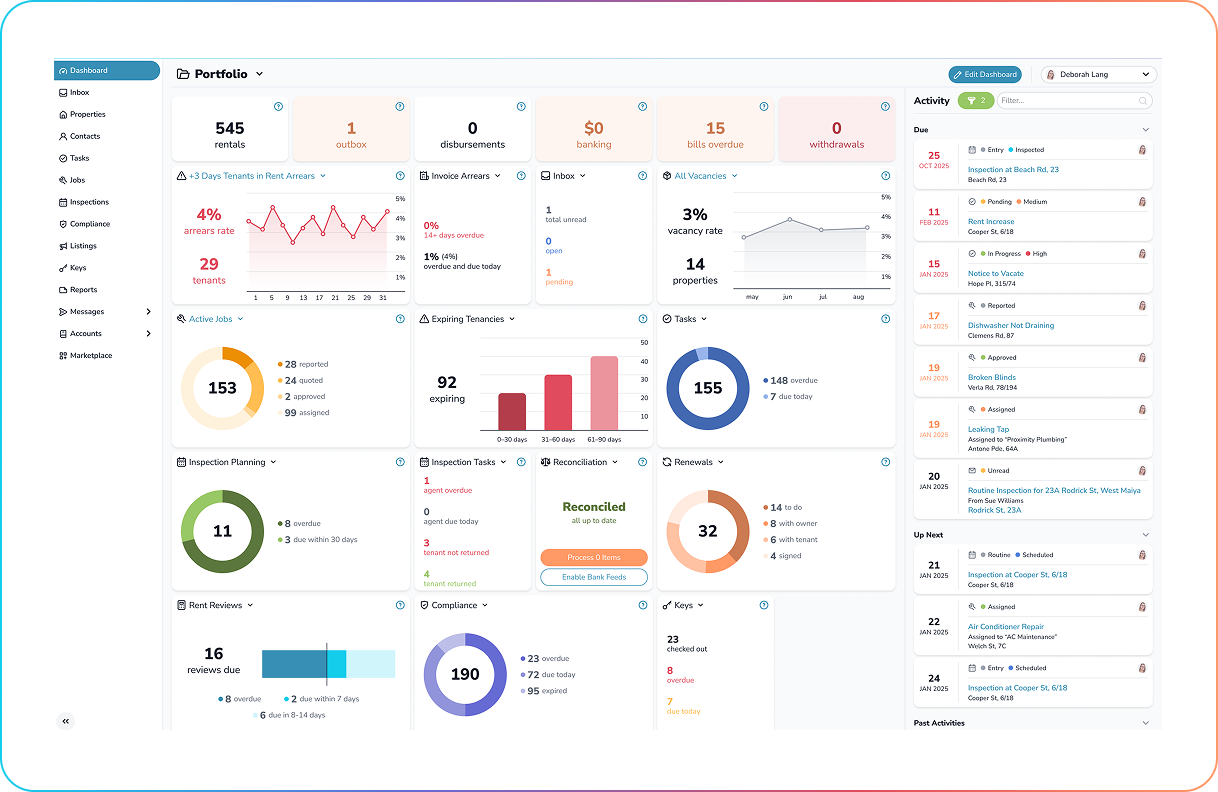This screenshot has height=792, width=1218.
Task: Click the Enable Bank Feeds button
Action: 594,577
